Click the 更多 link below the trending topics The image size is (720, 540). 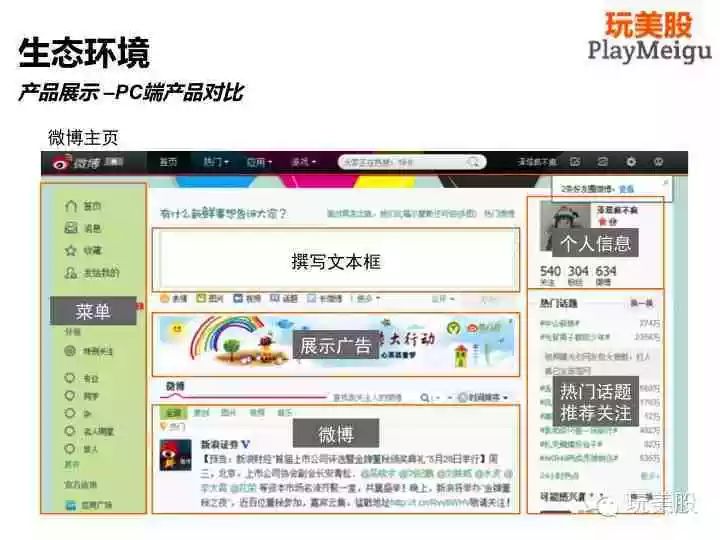coord(649,476)
